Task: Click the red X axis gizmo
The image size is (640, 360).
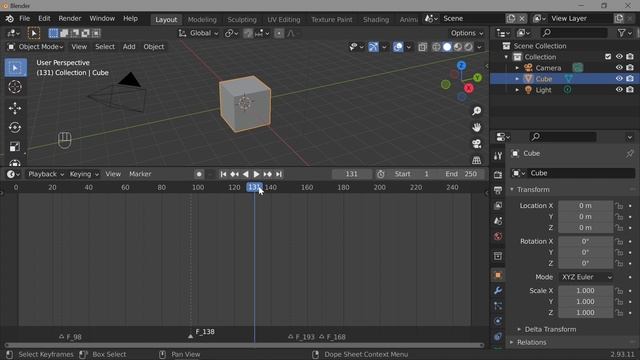Action: pos(469,88)
